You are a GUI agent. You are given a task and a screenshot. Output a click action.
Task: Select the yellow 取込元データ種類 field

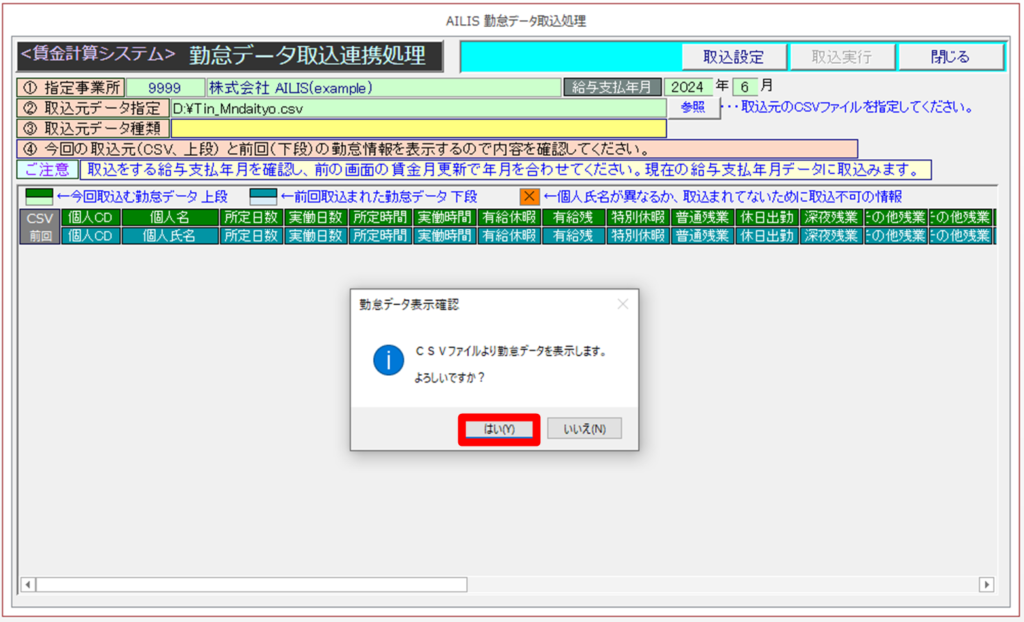pyautogui.click(x=417, y=128)
